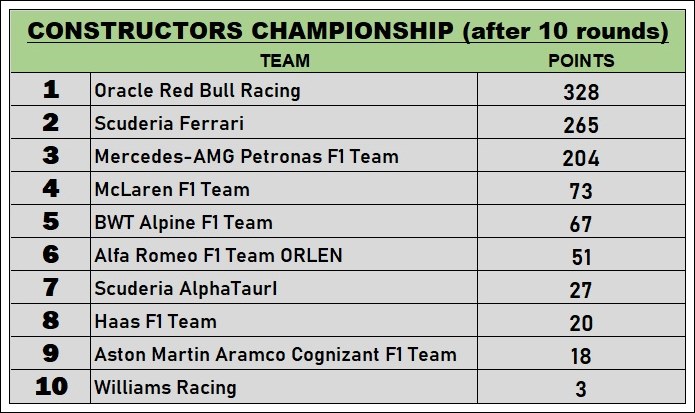
Task: Click the Oracle Red Bull Racing cell
Action: (197, 91)
